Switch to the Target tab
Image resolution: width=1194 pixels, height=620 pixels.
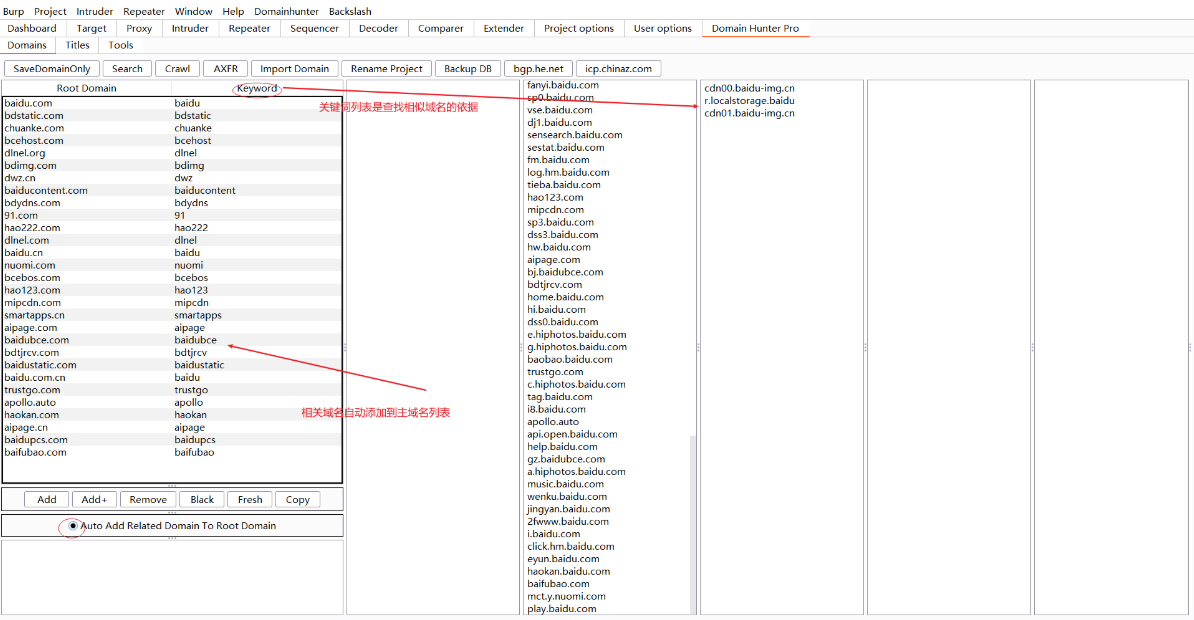[91, 28]
